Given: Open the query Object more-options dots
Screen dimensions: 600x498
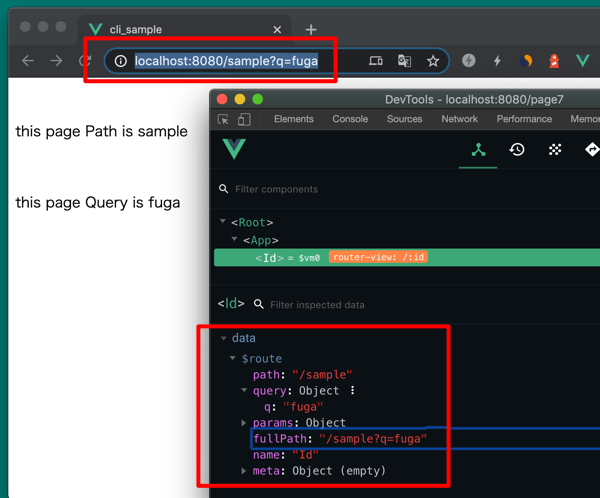Looking at the screenshot, I should (x=352, y=390).
